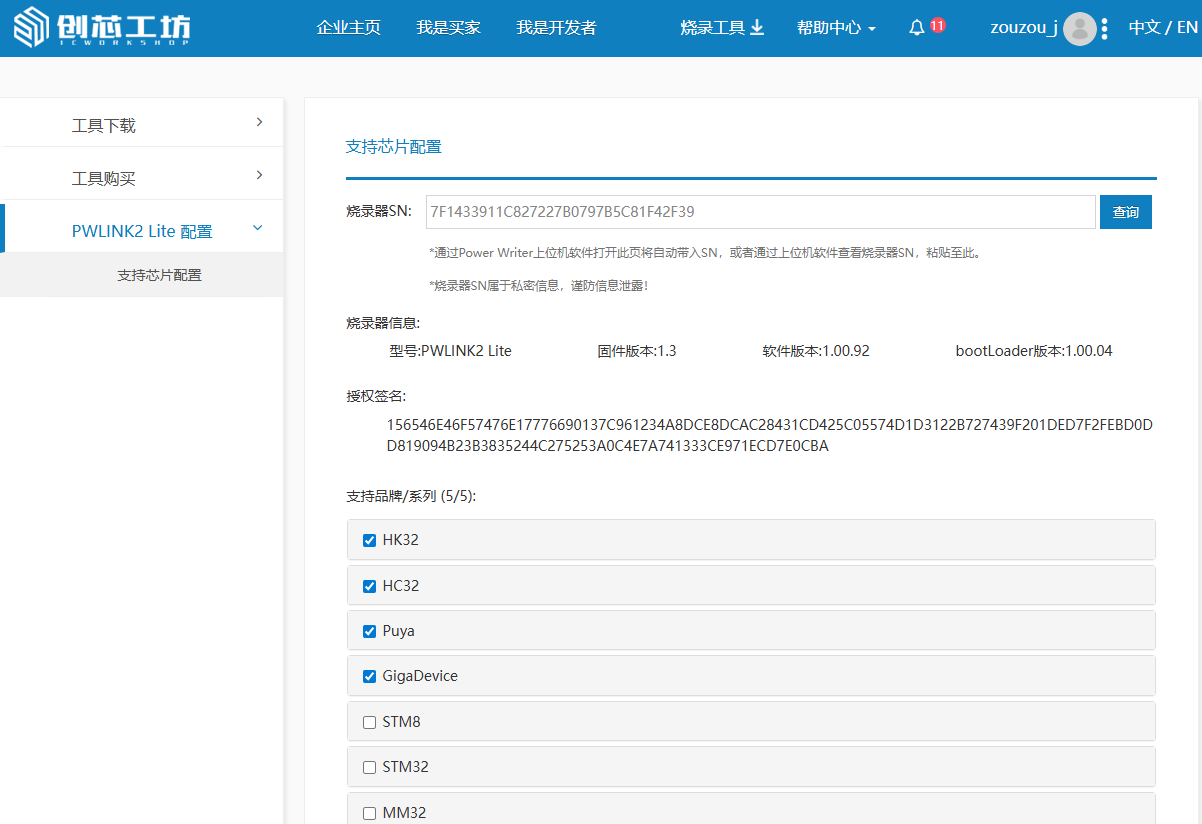Open the 我是开发者 navigation item
1202x824 pixels.
click(x=556, y=28)
